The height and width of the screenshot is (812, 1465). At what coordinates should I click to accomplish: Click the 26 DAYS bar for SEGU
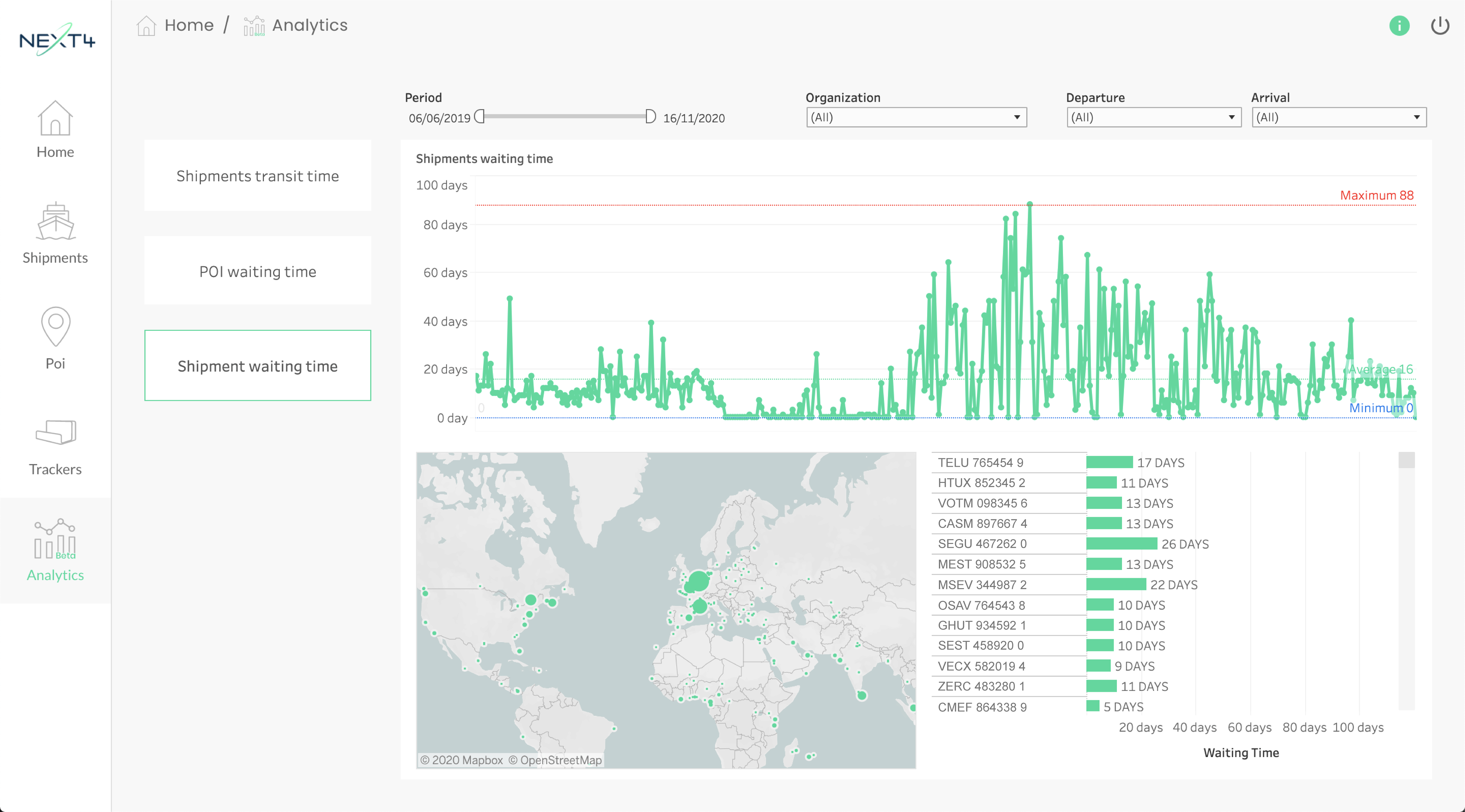(1122, 544)
